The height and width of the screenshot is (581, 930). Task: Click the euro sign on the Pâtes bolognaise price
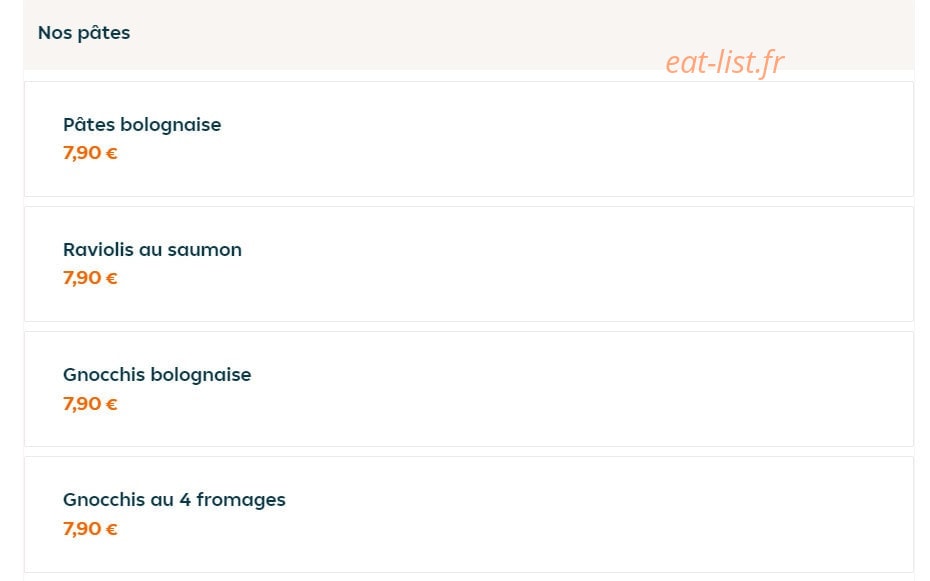[x=112, y=154]
